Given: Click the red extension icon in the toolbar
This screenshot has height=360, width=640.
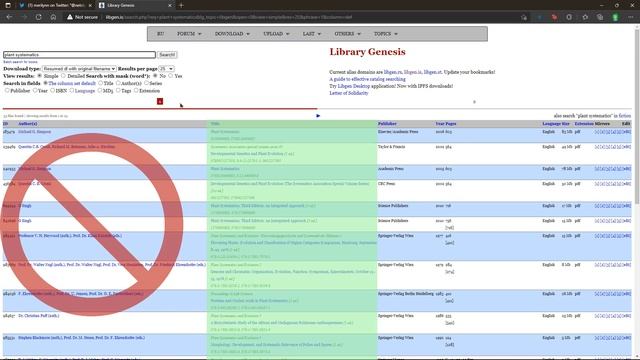Looking at the screenshot, I should [x=554, y=17].
